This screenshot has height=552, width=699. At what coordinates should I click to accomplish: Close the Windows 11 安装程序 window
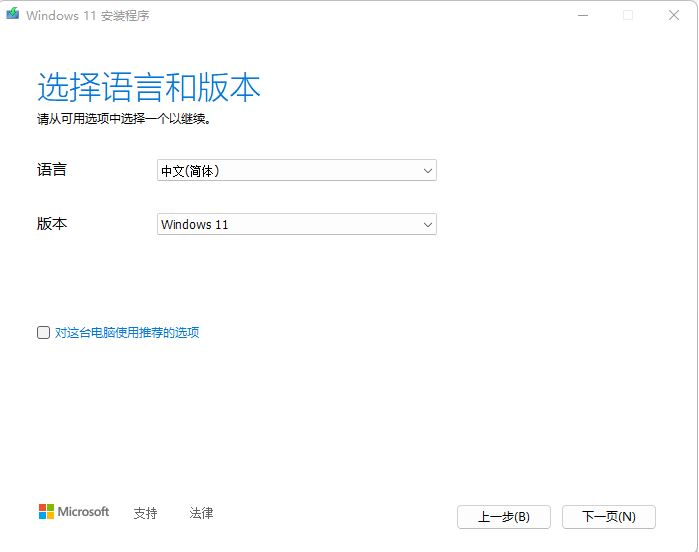click(x=674, y=15)
